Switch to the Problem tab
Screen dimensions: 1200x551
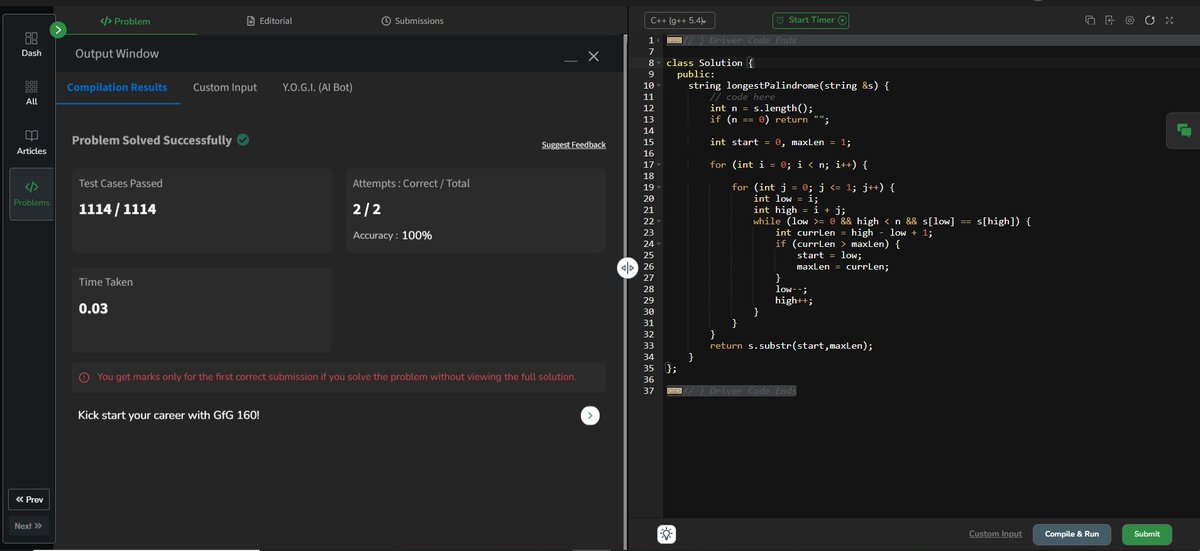[125, 21]
